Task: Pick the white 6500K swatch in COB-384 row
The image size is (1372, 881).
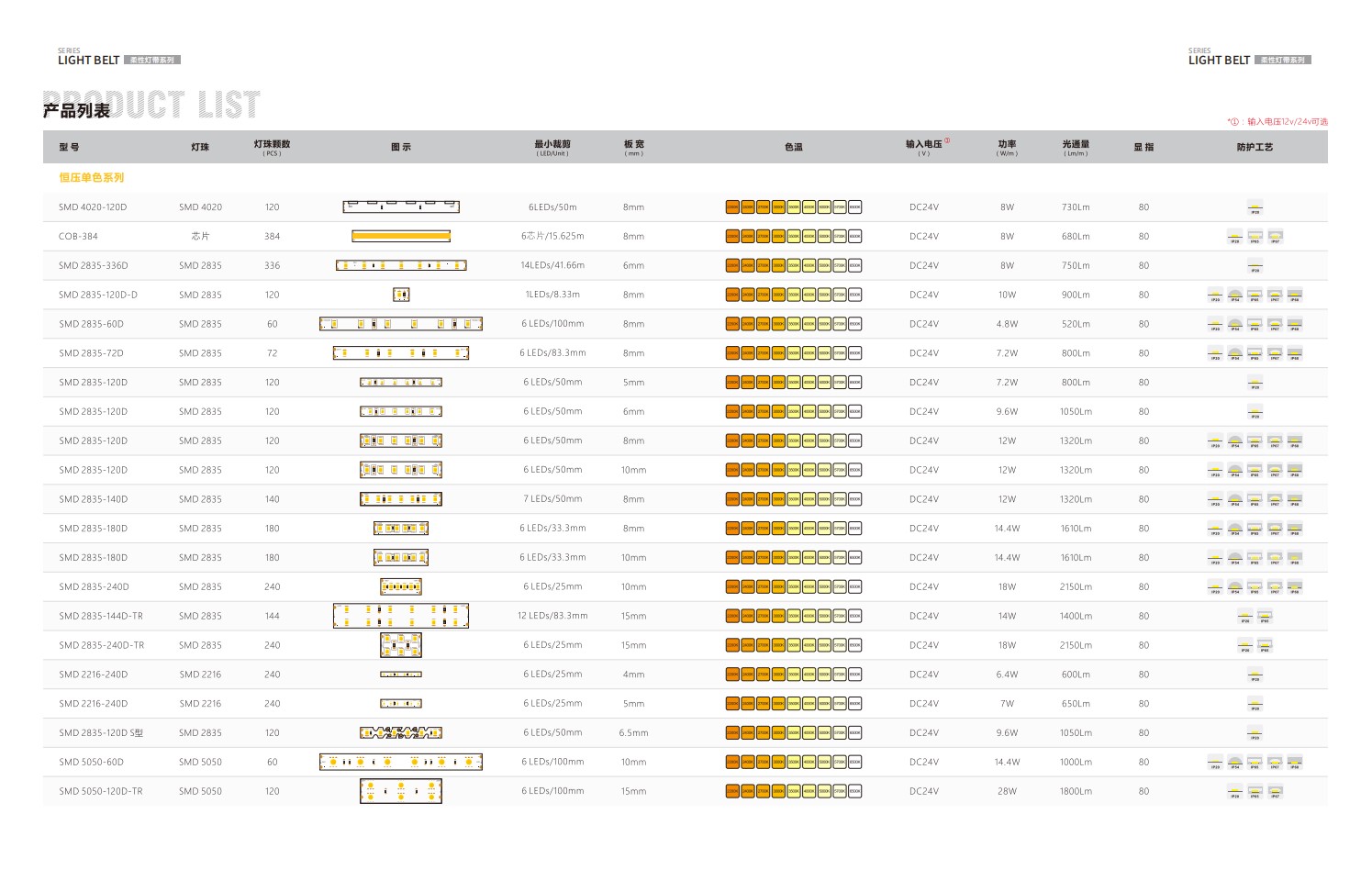Action: tap(854, 237)
